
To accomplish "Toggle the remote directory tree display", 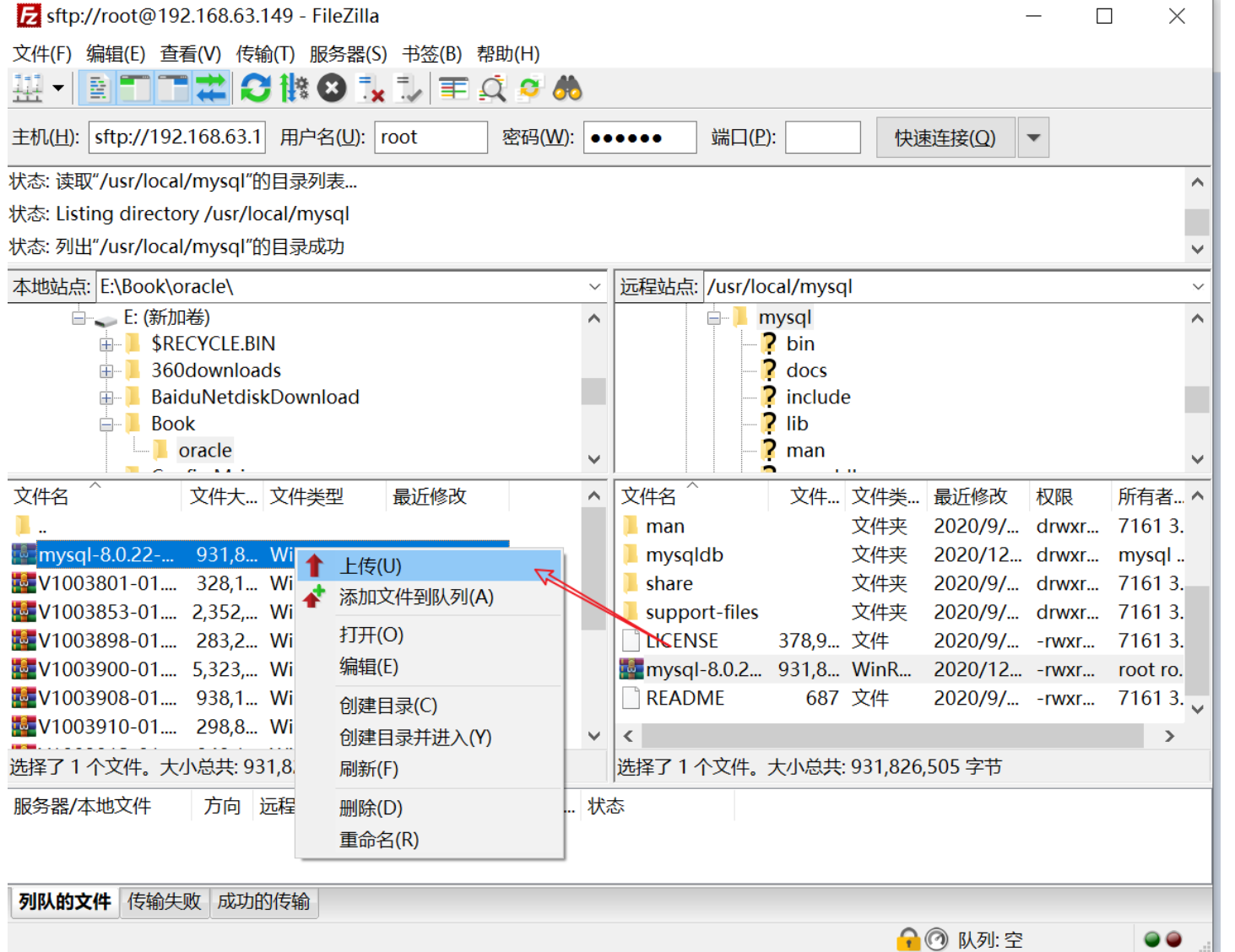I will [173, 88].
